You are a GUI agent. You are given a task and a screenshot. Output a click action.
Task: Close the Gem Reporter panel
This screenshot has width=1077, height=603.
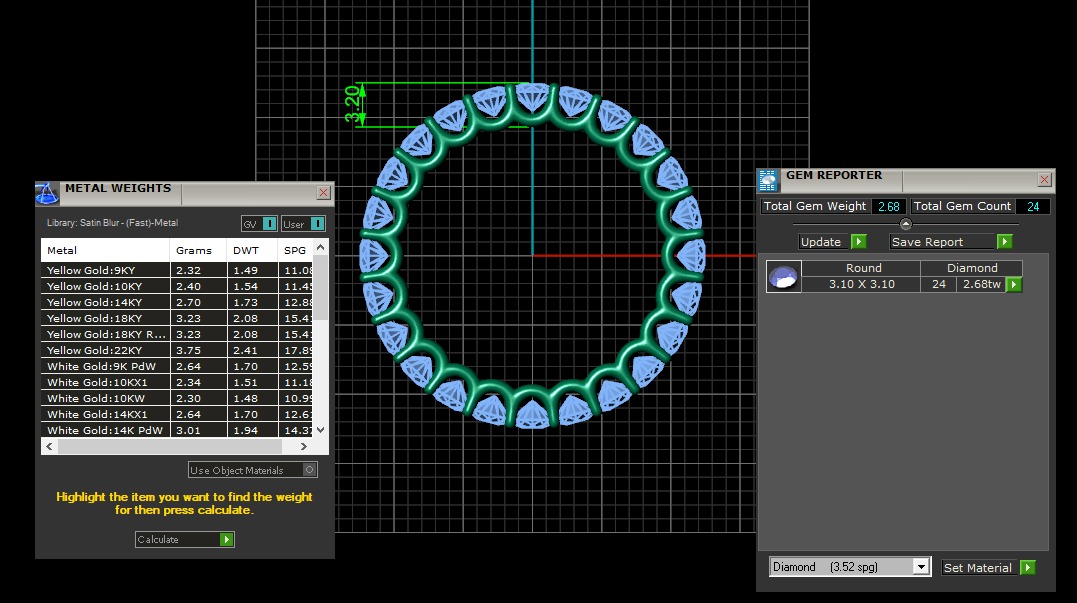tap(1044, 180)
